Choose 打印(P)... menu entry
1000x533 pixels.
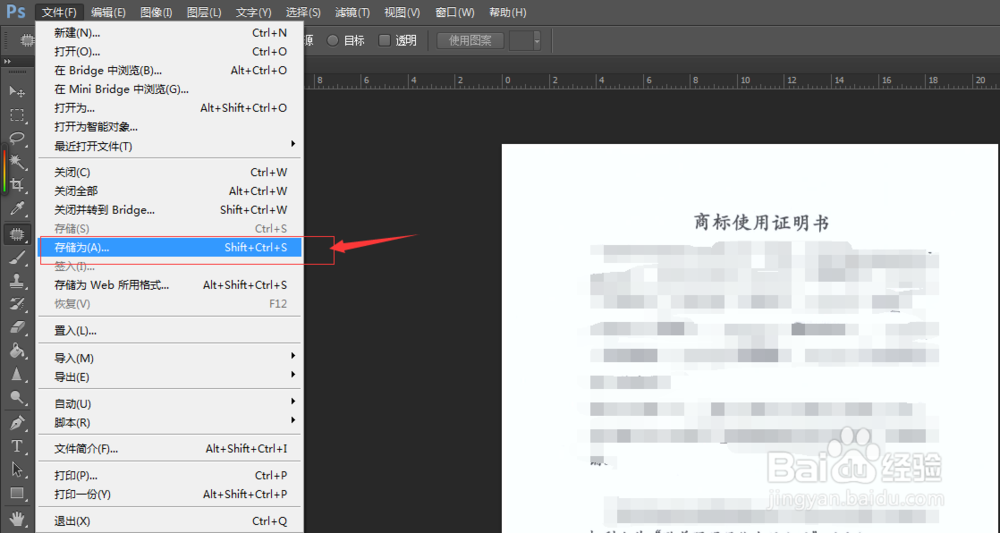click(170, 476)
